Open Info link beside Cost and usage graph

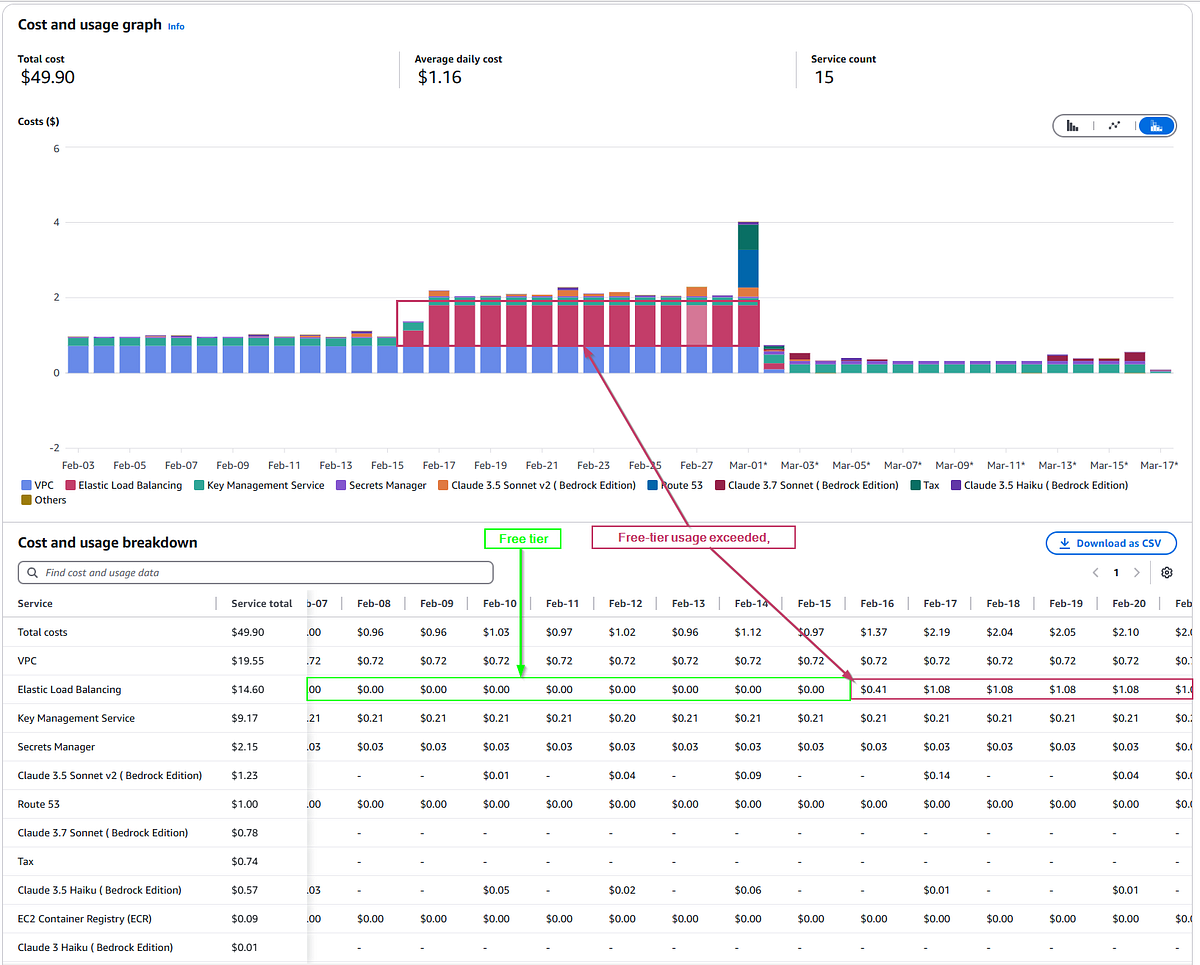176,26
